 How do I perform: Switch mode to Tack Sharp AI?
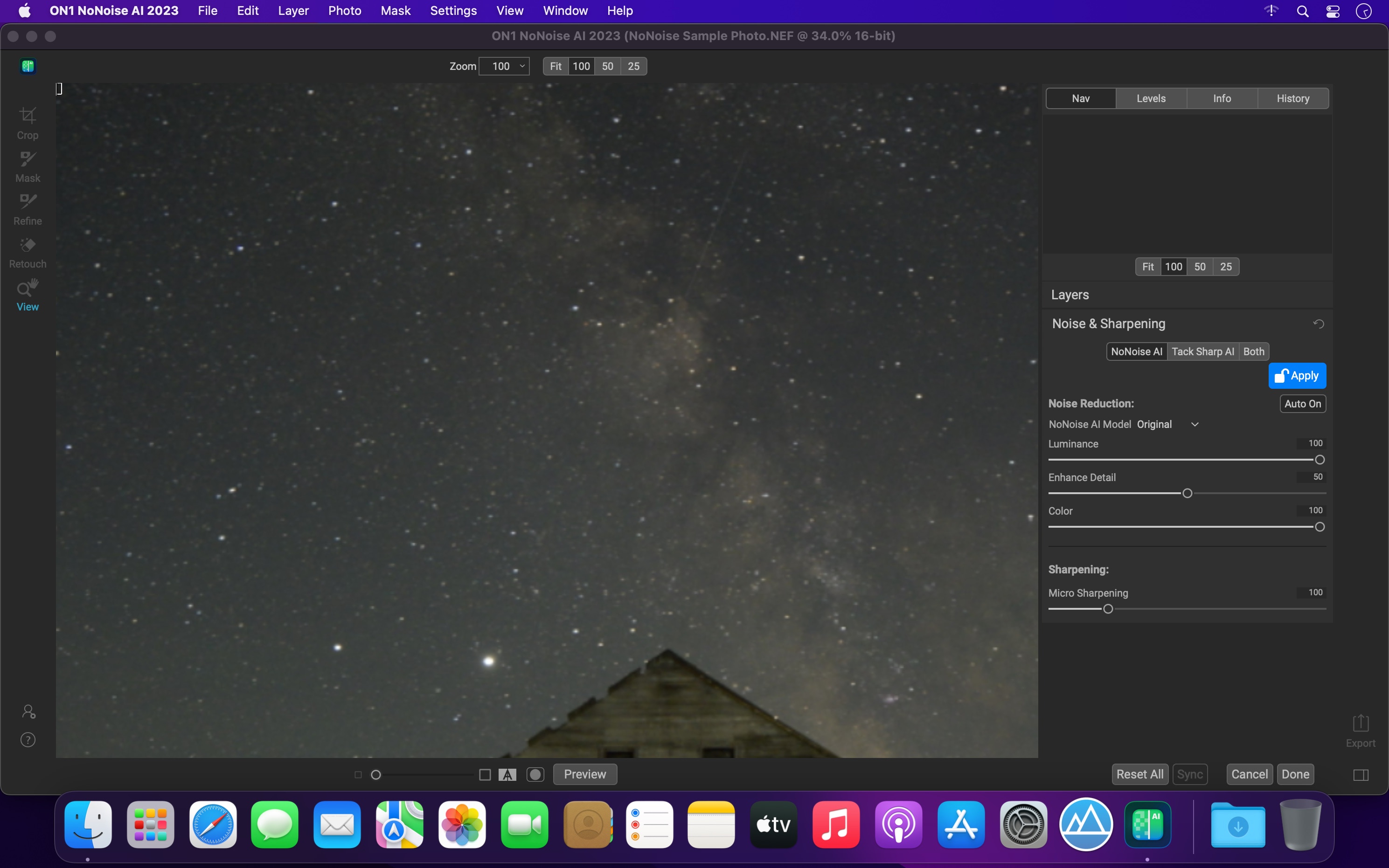coord(1202,351)
